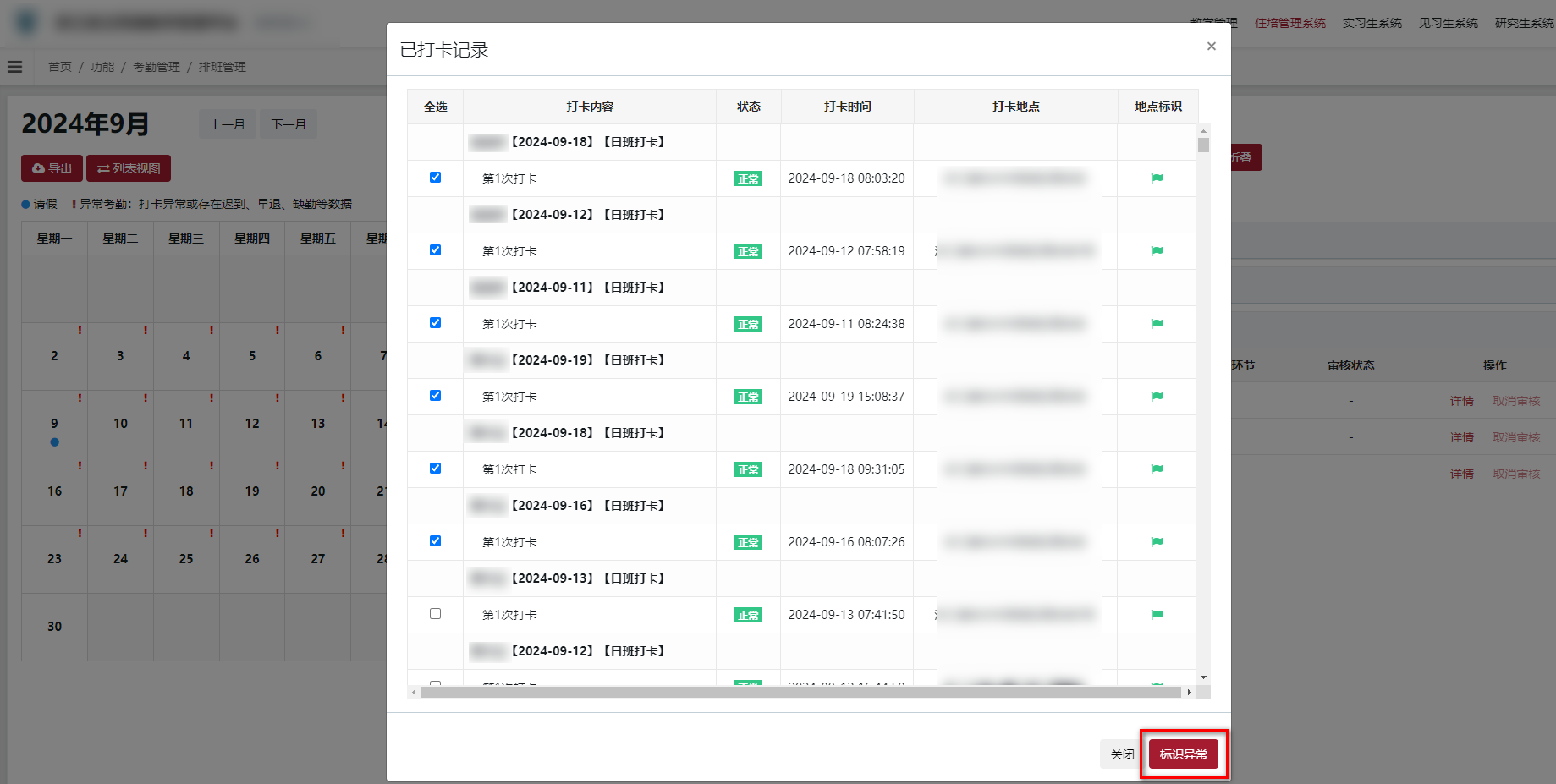Viewport: 1556px width, 784px height.
Task: Uncheck the punch record at 2024-09-18 09:31:05
Action: point(435,468)
